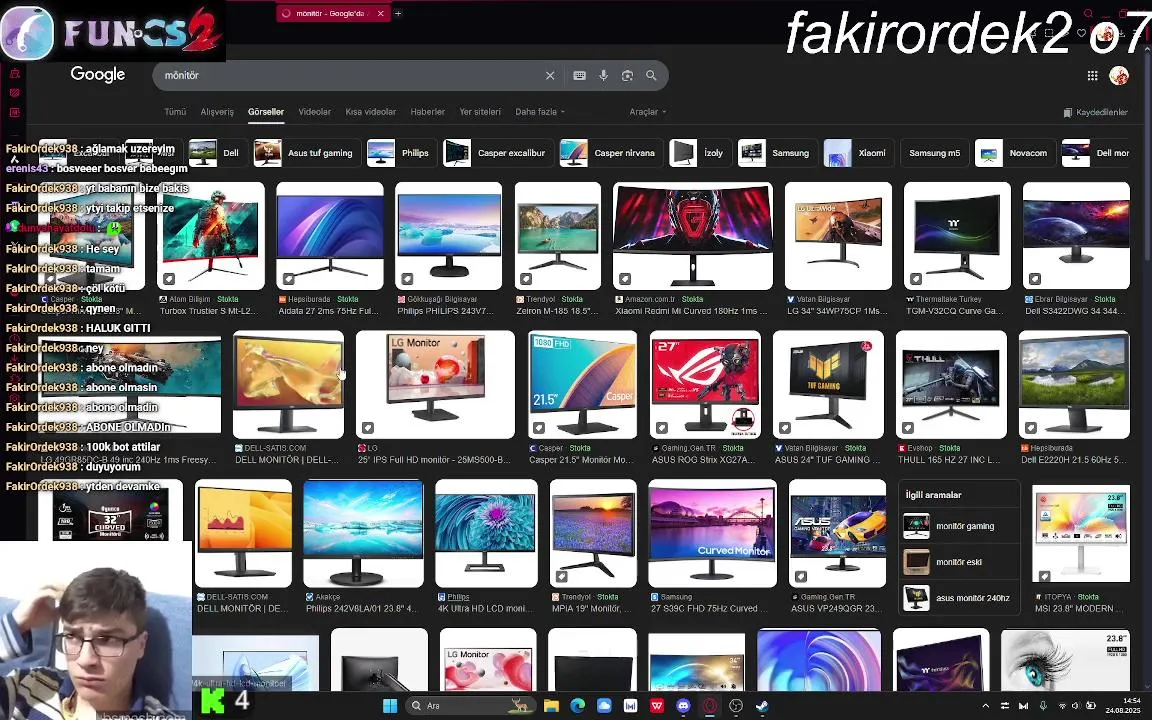1152x720 pixels.
Task: Open the Kısa videolar tab
Action: coord(370,112)
